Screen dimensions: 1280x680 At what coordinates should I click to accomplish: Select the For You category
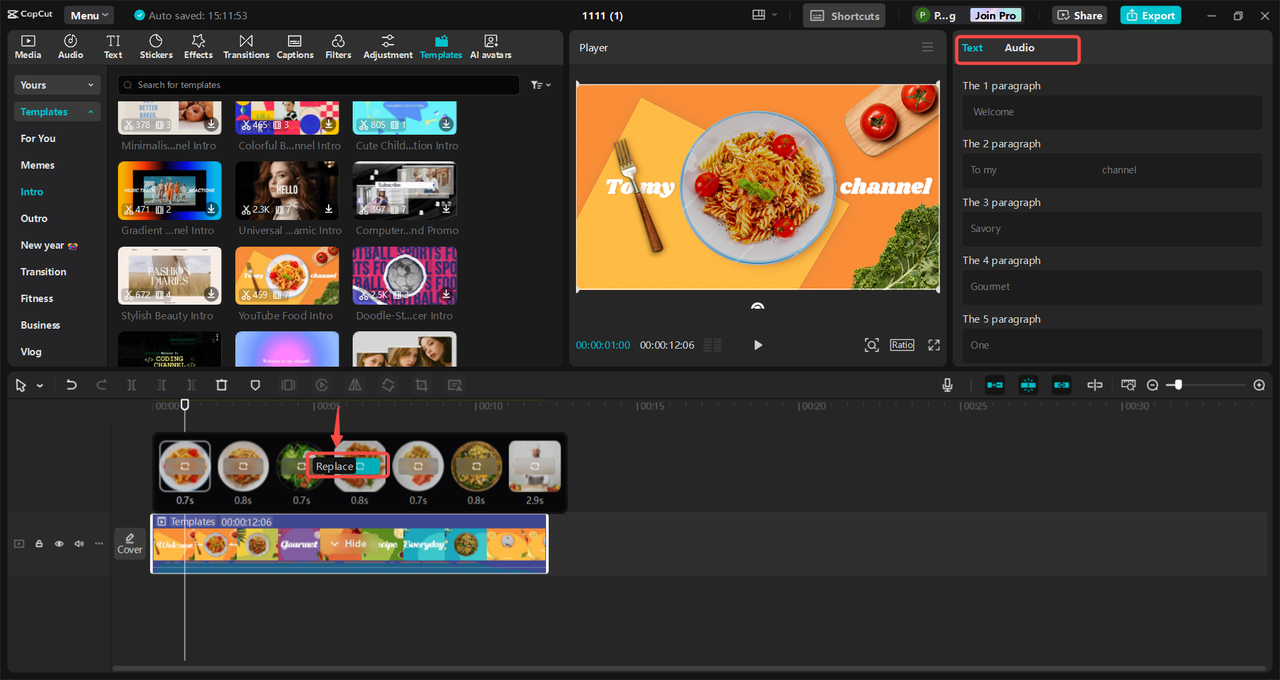pyautogui.click(x=38, y=138)
